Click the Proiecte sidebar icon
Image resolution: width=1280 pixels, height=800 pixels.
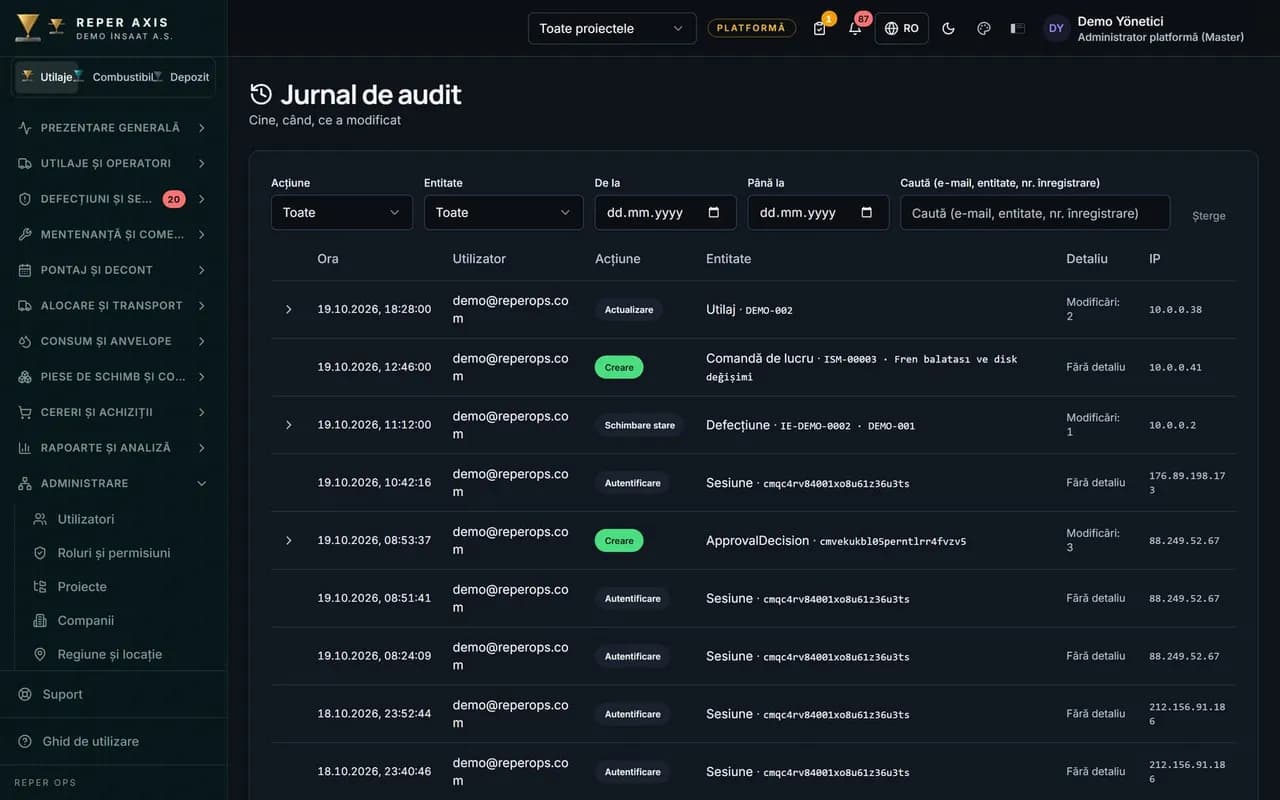(x=40, y=587)
